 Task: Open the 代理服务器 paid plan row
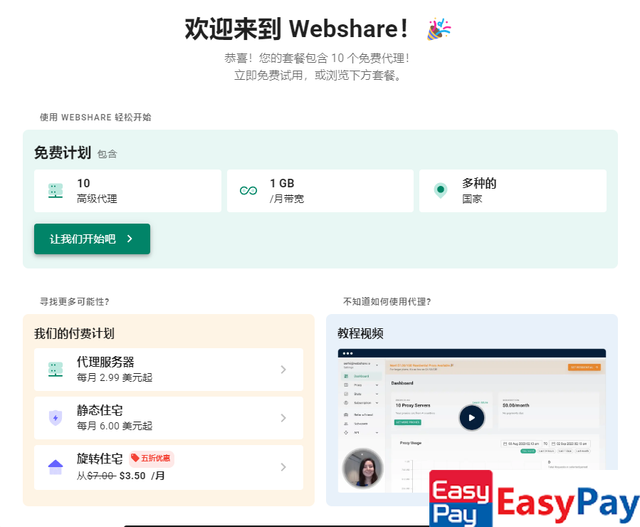tap(169, 369)
